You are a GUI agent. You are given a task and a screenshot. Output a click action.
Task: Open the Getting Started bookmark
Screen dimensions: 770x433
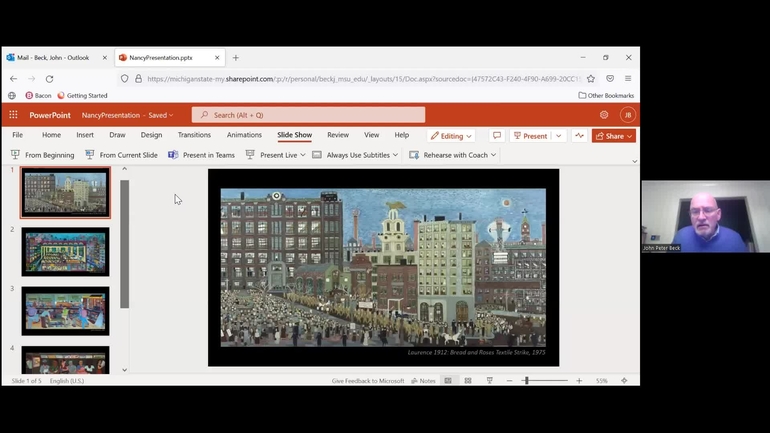pyautogui.click(x=82, y=96)
